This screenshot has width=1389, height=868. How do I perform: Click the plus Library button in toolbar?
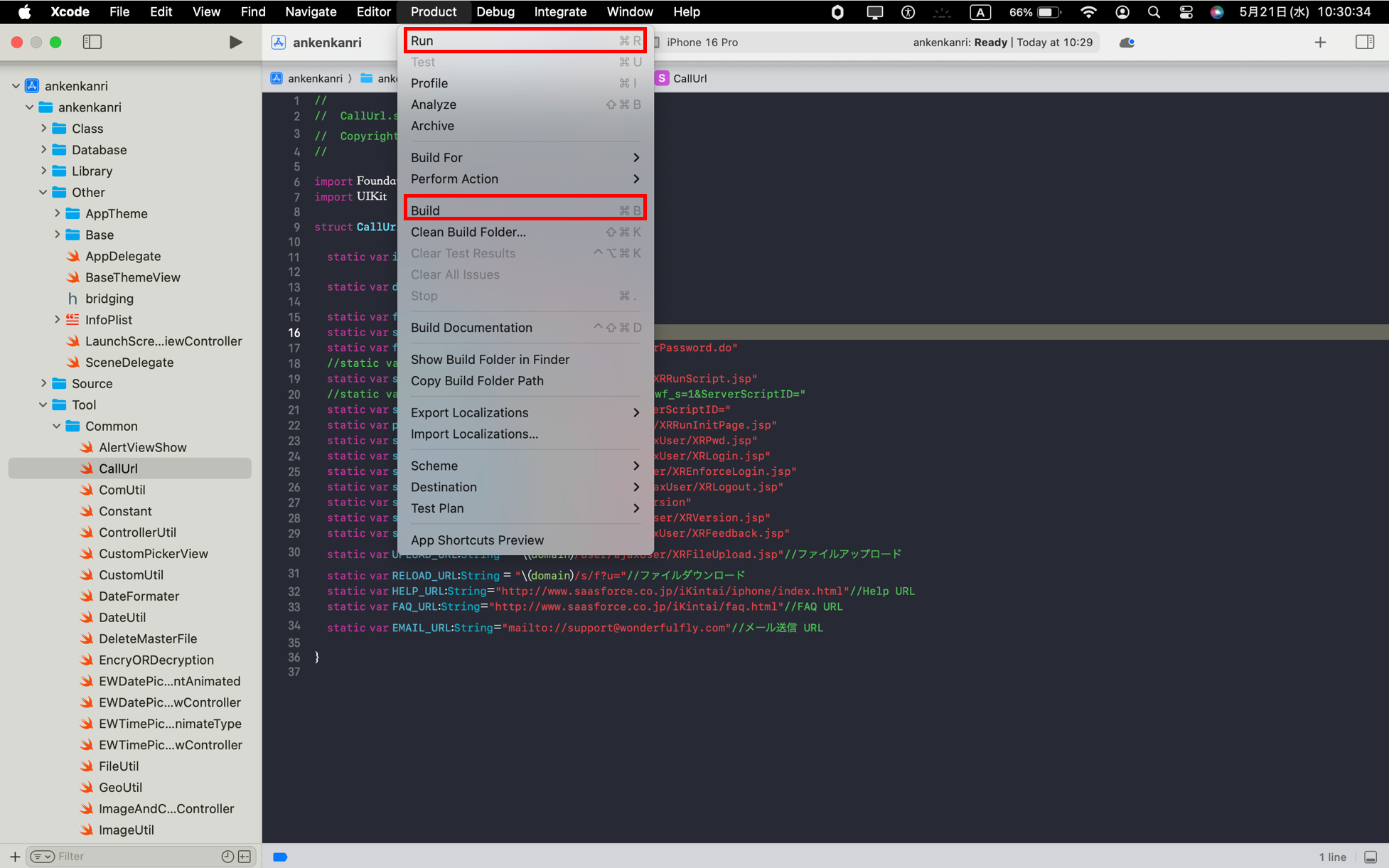tap(1320, 43)
